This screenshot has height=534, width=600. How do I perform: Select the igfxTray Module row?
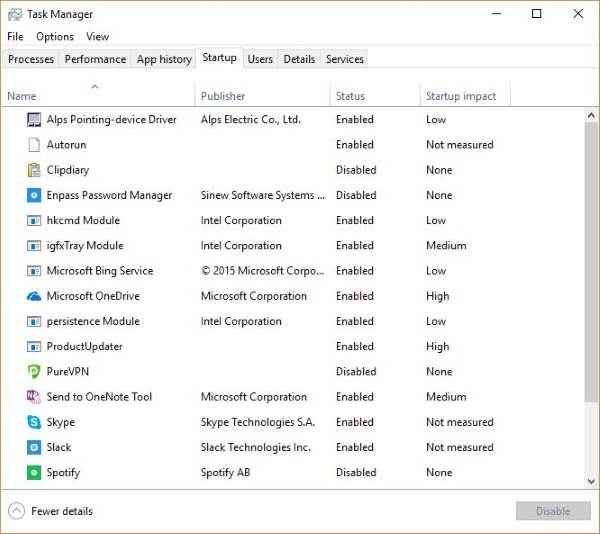tap(85, 245)
